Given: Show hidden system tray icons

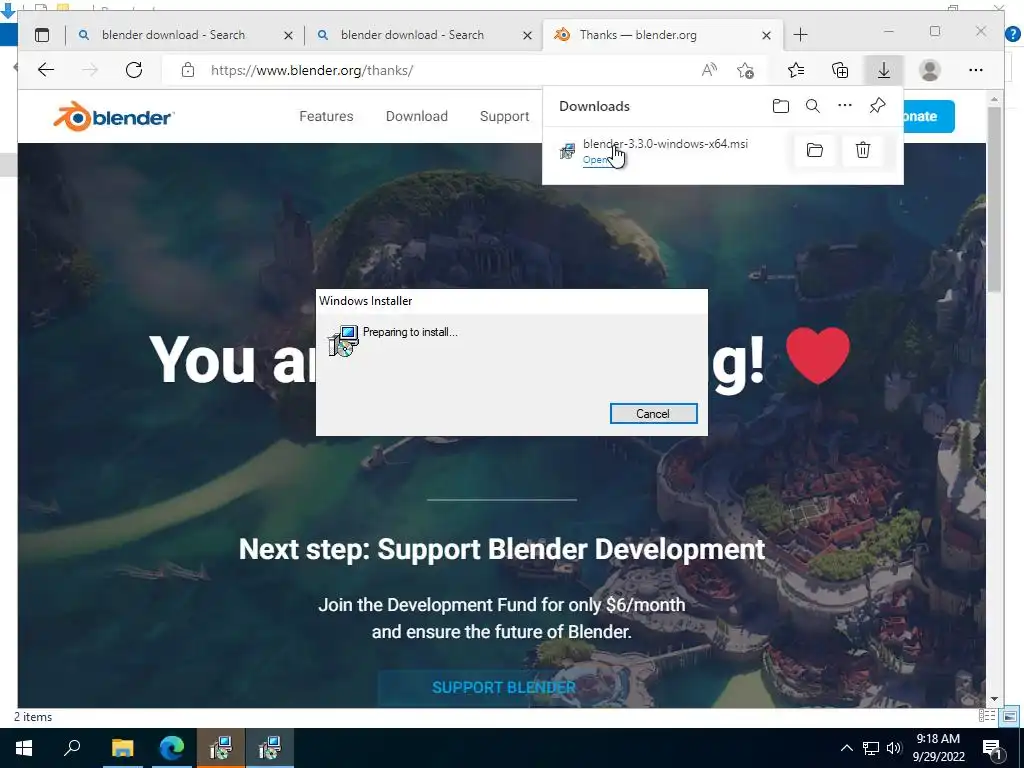Looking at the screenshot, I should 846,748.
